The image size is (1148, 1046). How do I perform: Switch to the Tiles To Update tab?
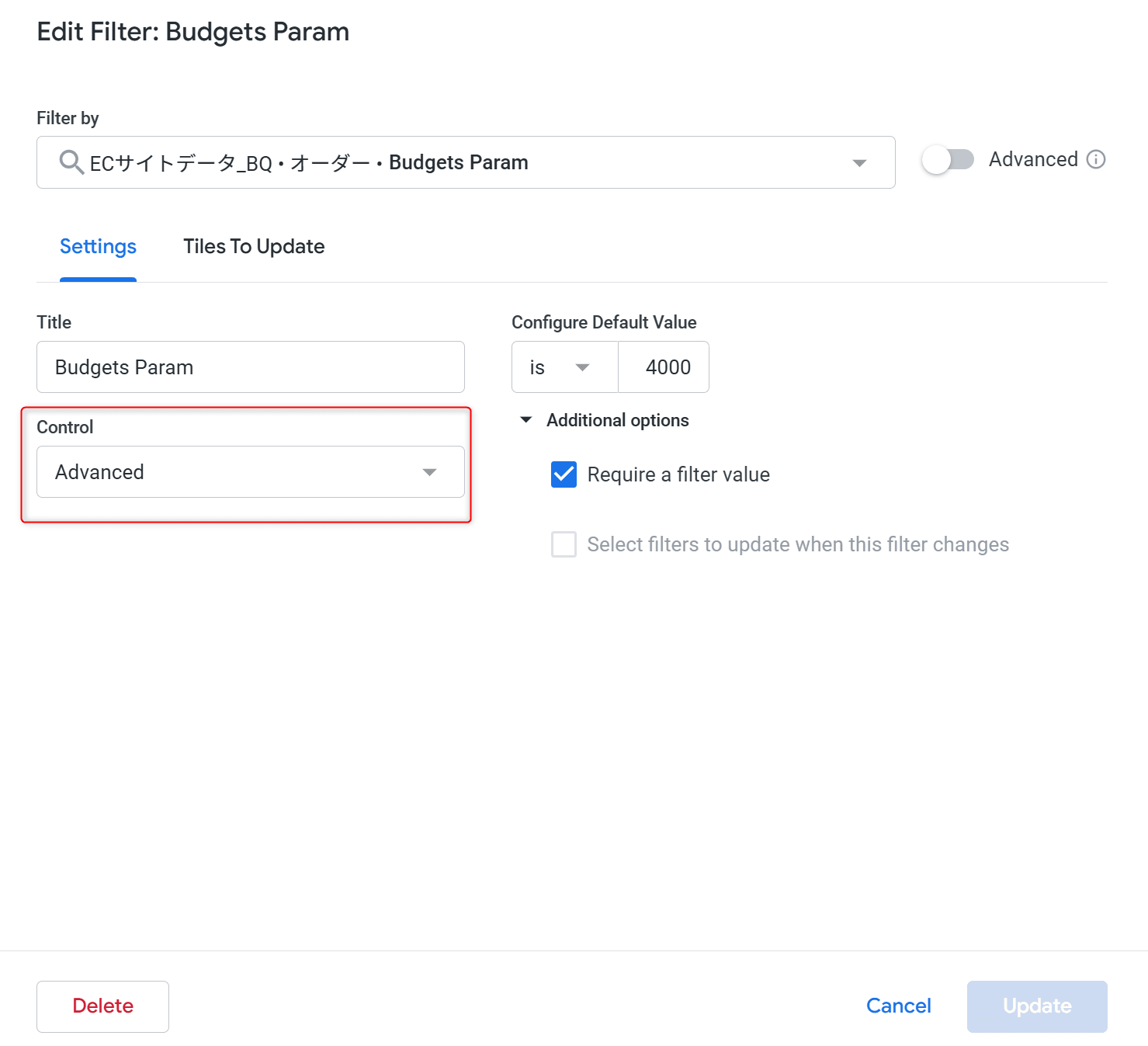pyautogui.click(x=254, y=246)
